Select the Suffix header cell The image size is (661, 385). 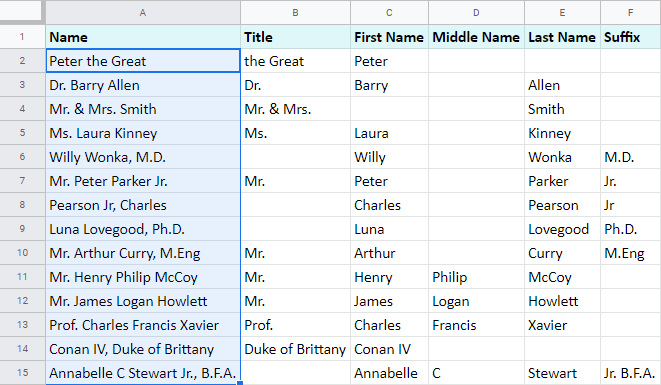pyautogui.click(x=631, y=37)
